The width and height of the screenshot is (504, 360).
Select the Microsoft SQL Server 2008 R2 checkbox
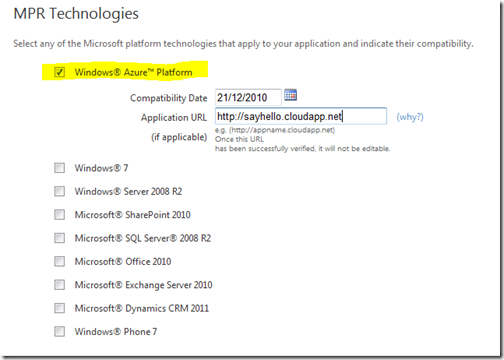click(60, 238)
